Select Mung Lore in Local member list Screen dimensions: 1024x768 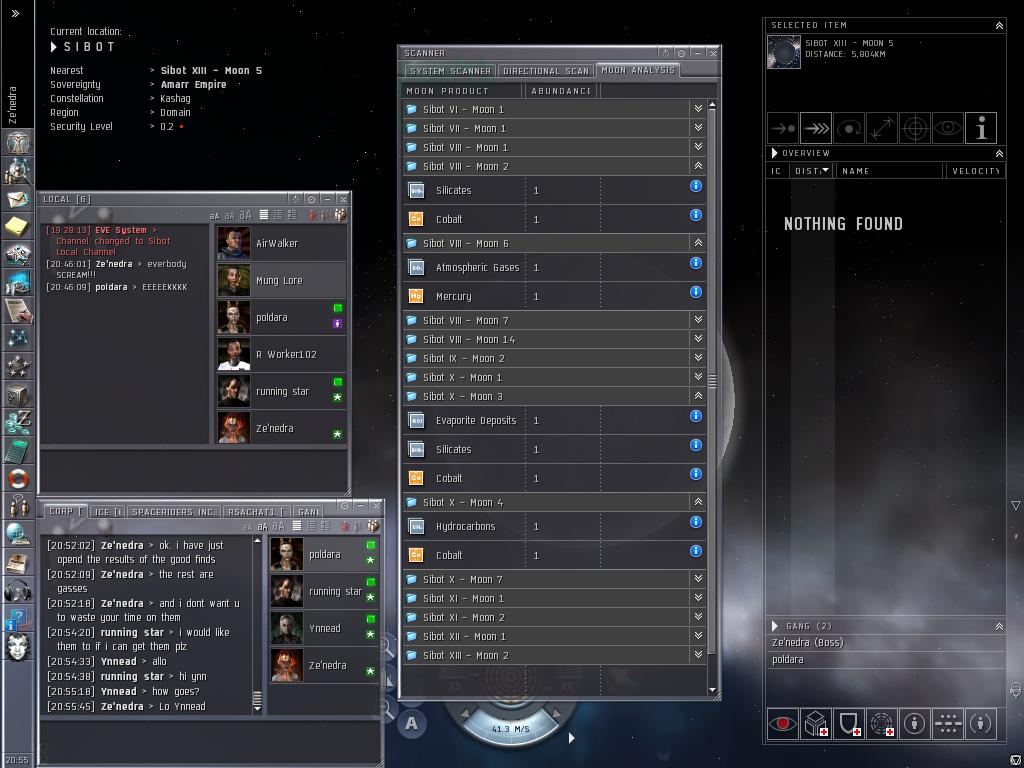(x=281, y=280)
